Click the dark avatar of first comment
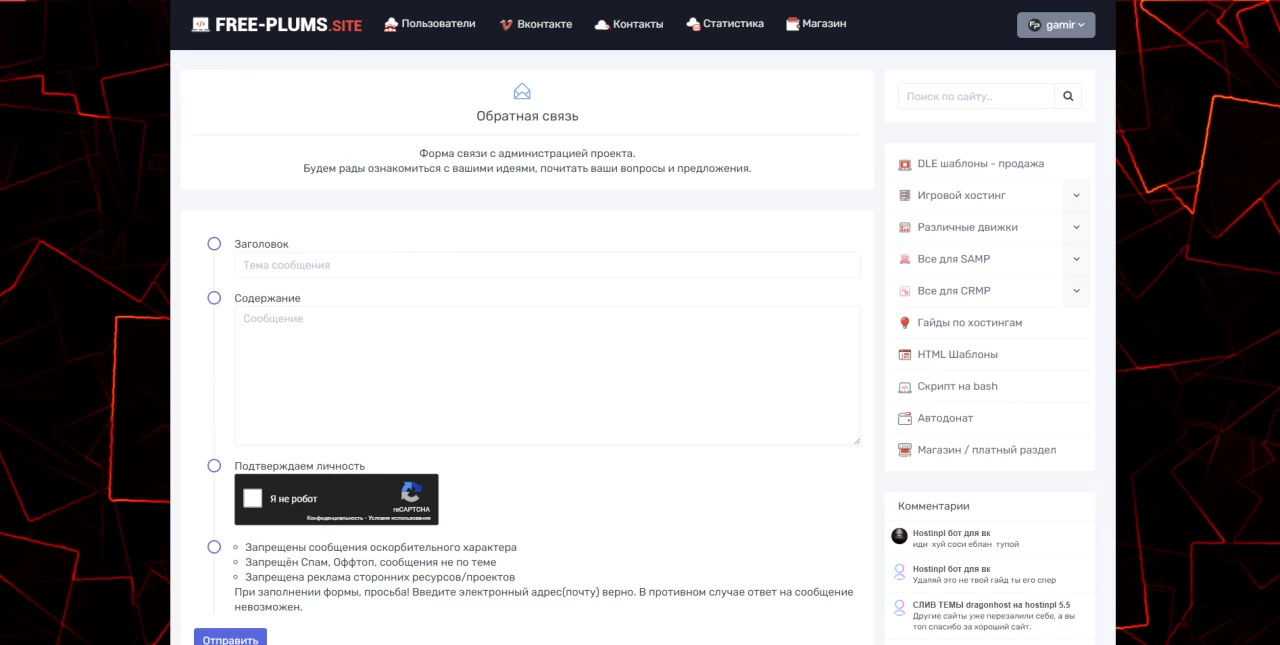The image size is (1280, 645). [899, 536]
